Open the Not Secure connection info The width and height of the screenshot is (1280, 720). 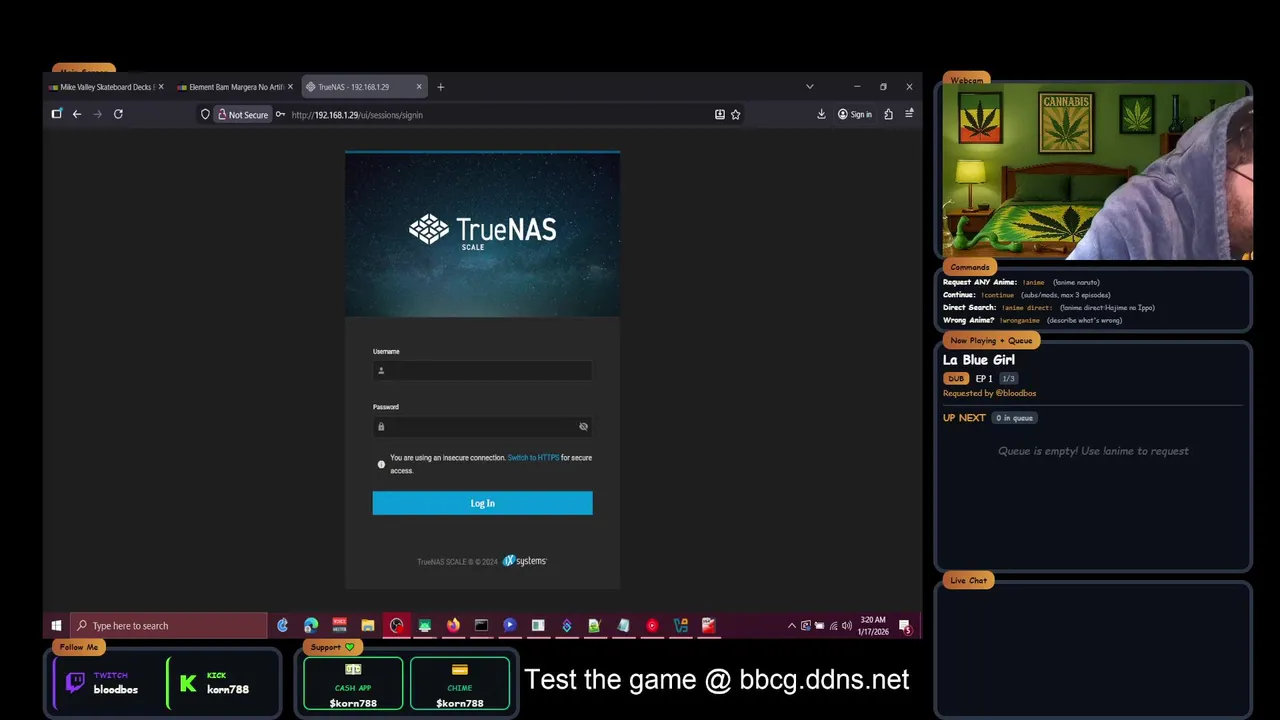(243, 115)
